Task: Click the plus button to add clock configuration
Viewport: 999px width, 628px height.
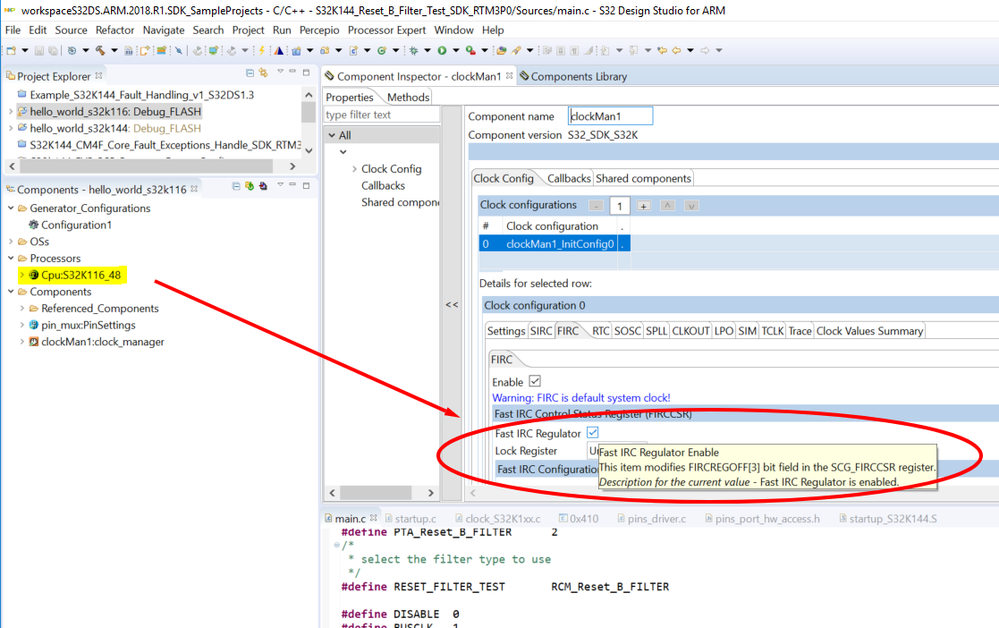Action: coord(643,206)
